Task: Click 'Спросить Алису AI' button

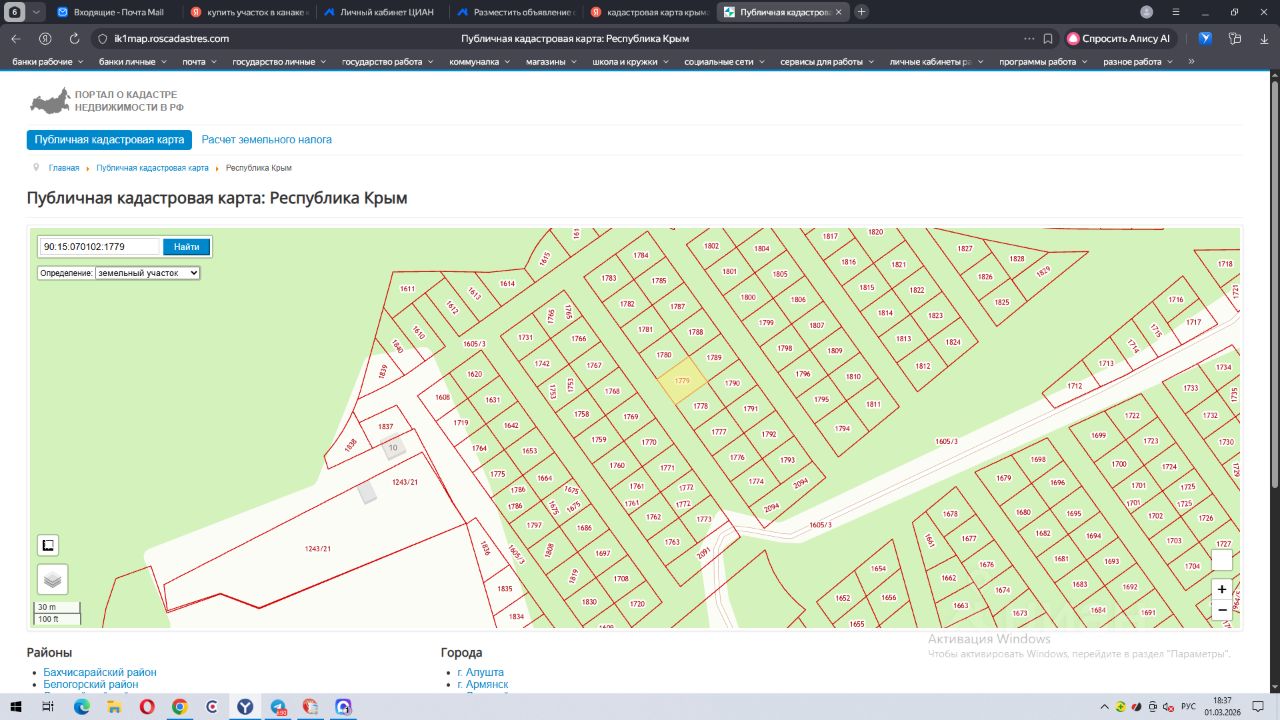Action: (1118, 38)
